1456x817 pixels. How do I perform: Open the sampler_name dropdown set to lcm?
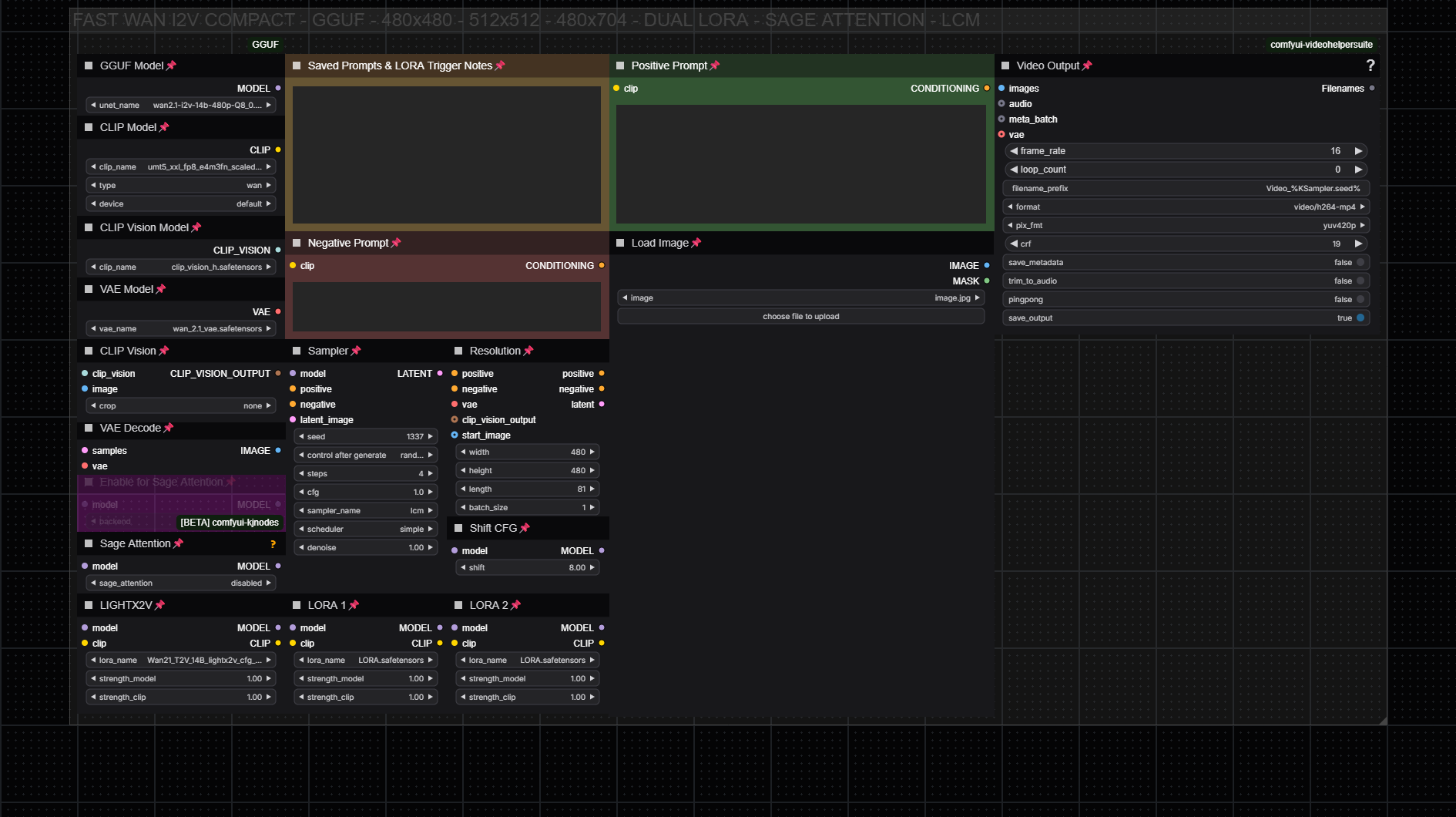click(366, 511)
